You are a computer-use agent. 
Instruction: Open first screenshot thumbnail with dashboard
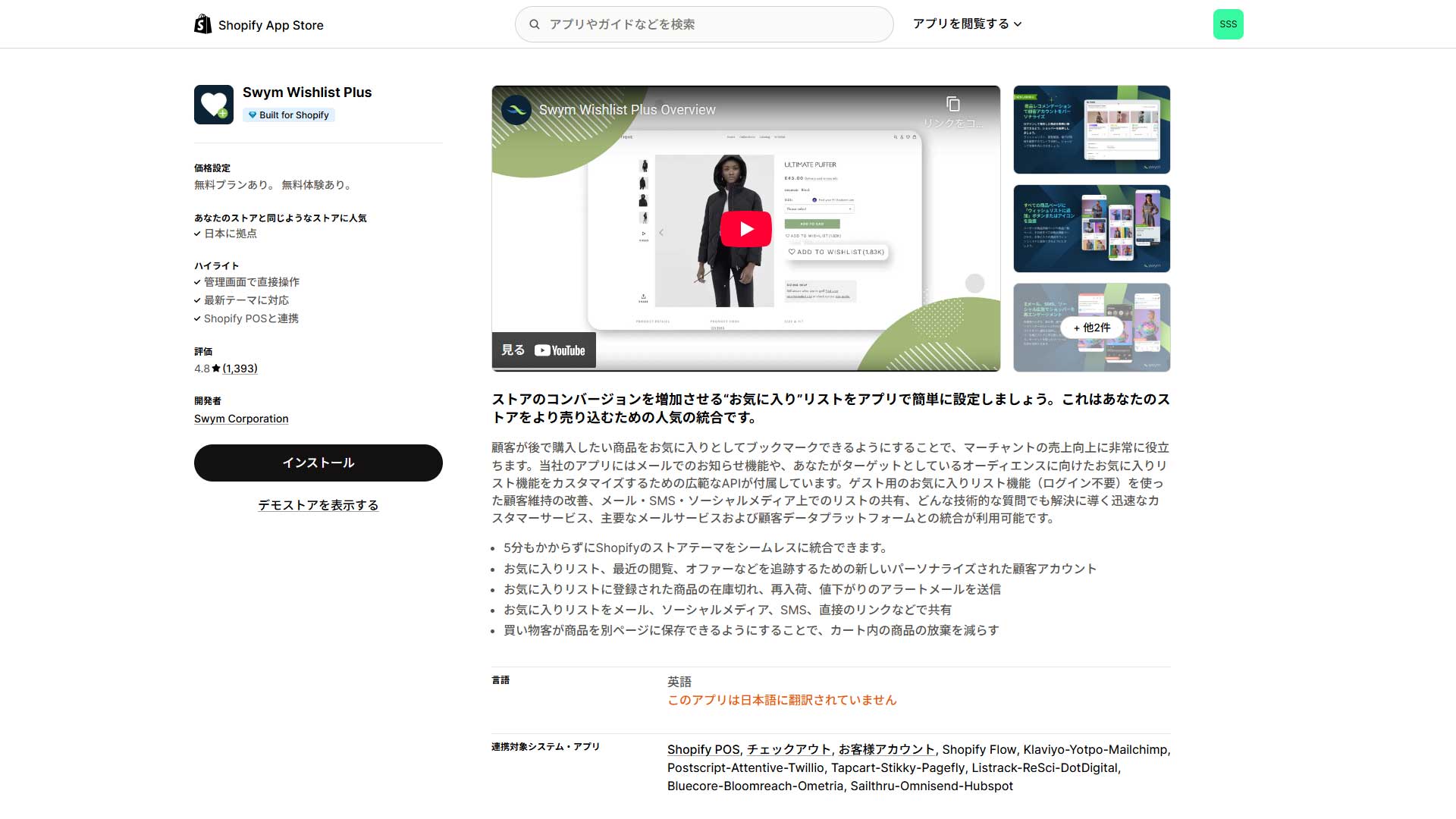(1092, 130)
